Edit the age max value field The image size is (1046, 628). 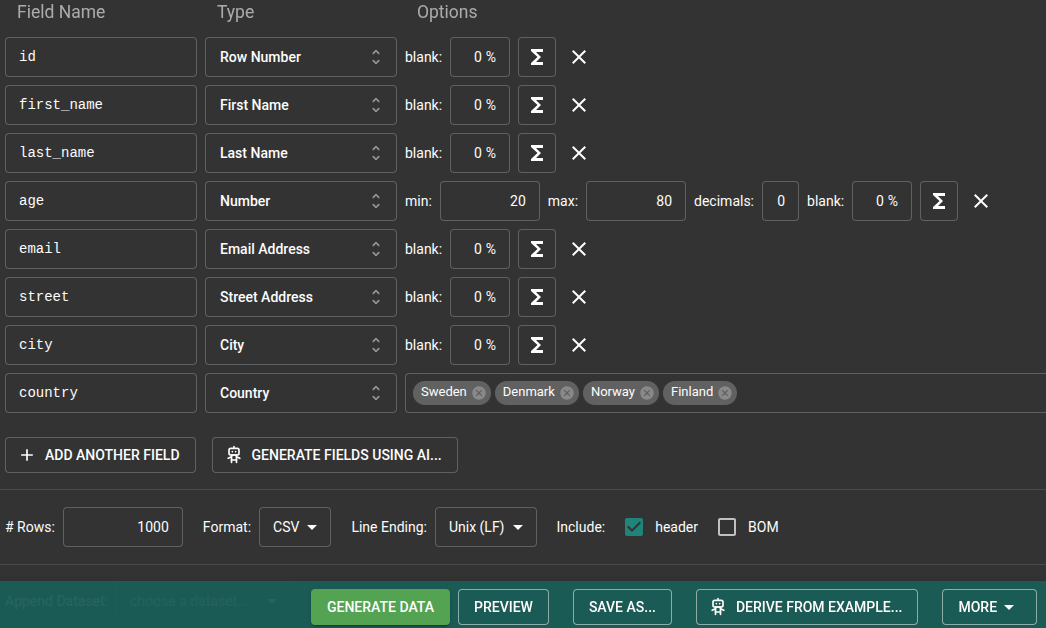pos(636,202)
